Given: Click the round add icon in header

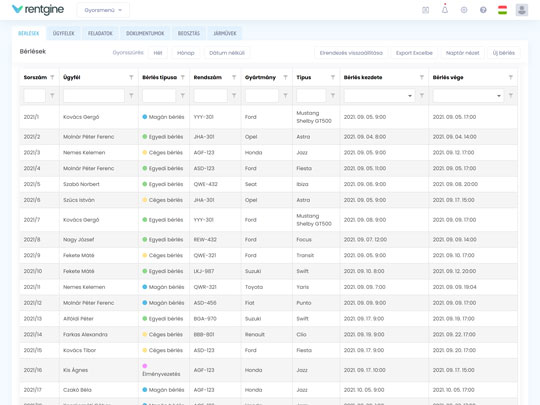Looking at the screenshot, I should (464, 10).
